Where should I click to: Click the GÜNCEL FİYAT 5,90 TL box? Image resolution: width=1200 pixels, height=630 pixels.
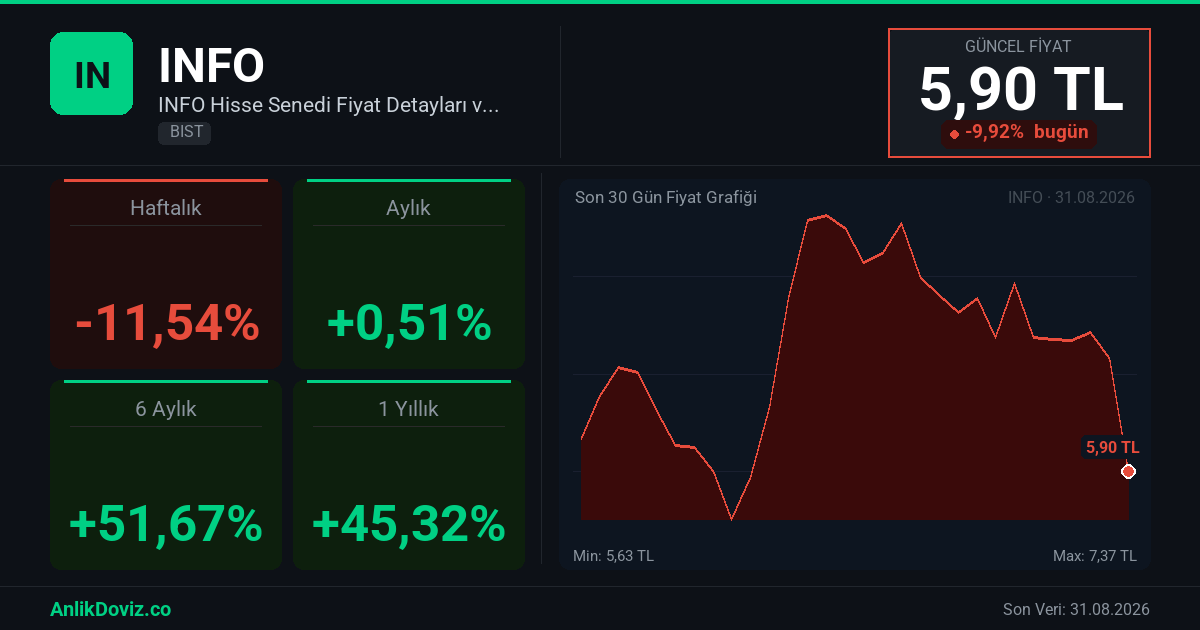1019,93
